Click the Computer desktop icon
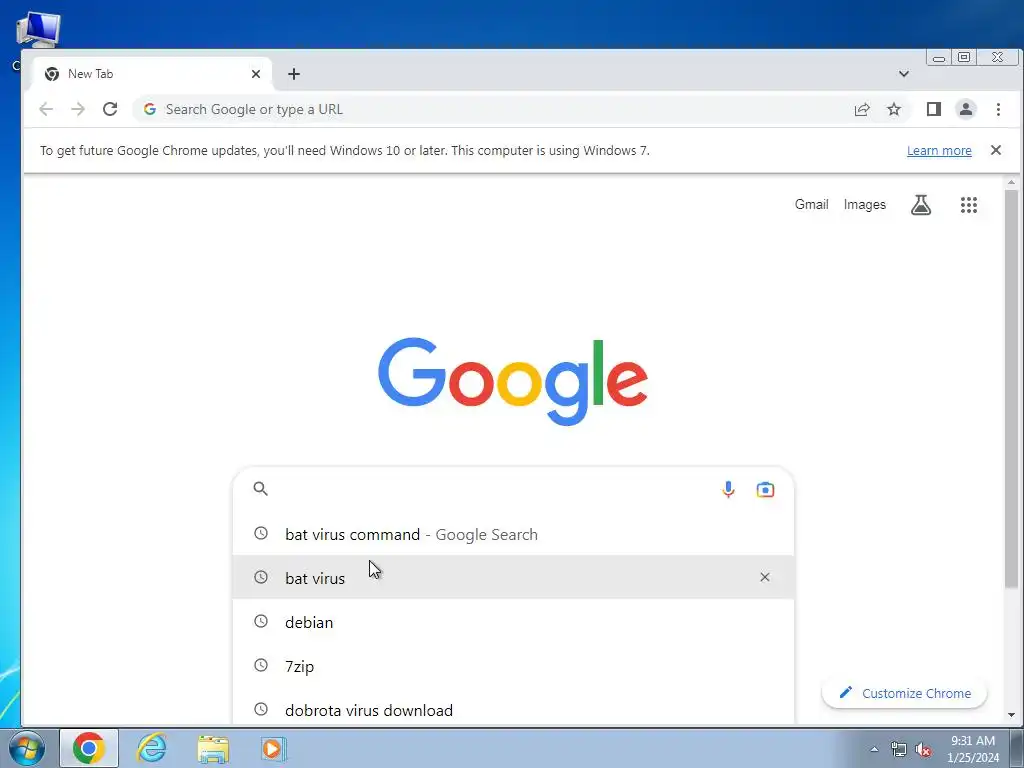The width and height of the screenshot is (1024, 768). (x=38, y=29)
